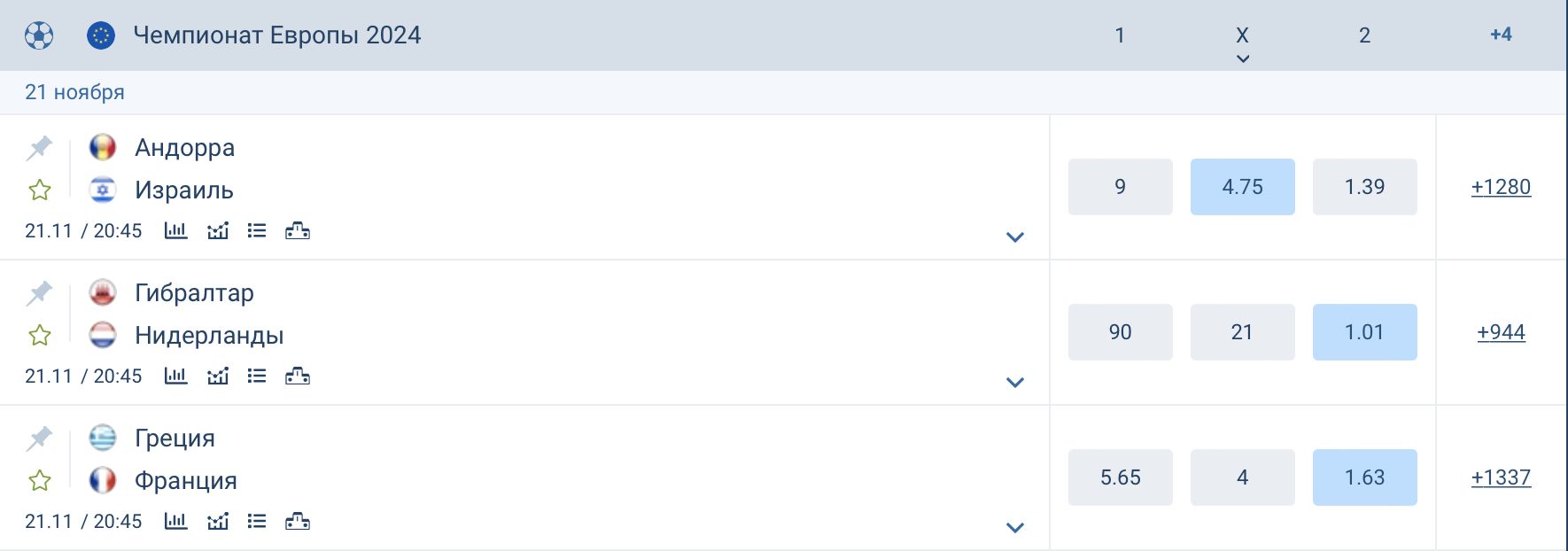This screenshot has width=1568, height=551.
Task: Open statistics chart for Andorra–Israel match
Action: pyautogui.click(x=175, y=231)
